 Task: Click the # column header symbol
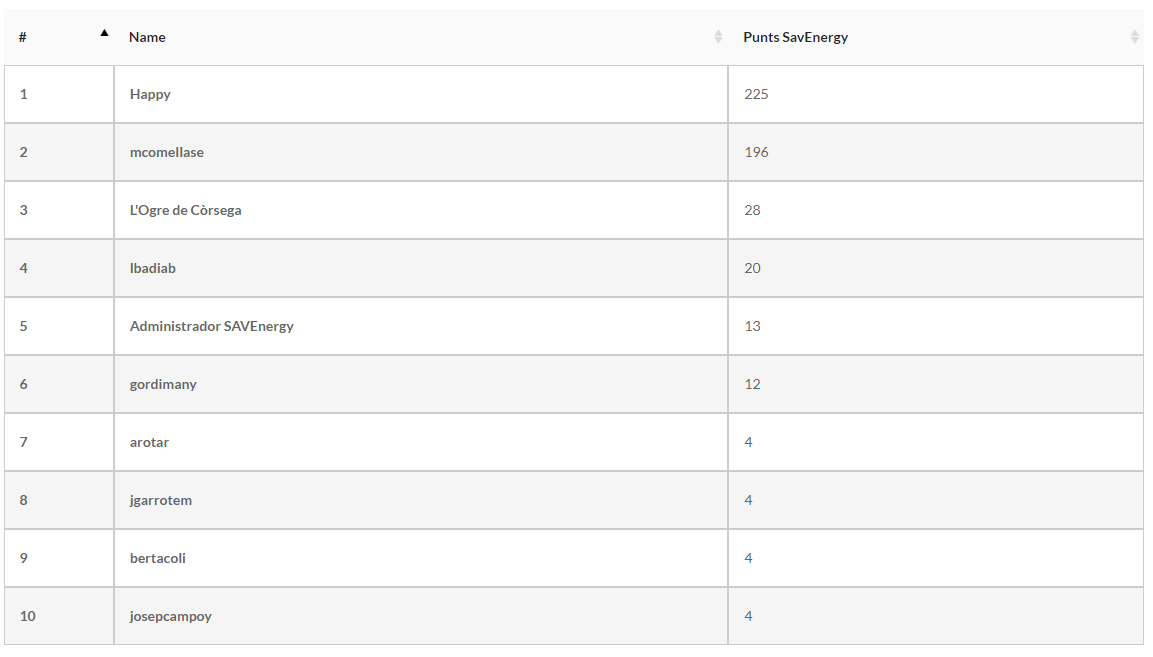point(22,37)
